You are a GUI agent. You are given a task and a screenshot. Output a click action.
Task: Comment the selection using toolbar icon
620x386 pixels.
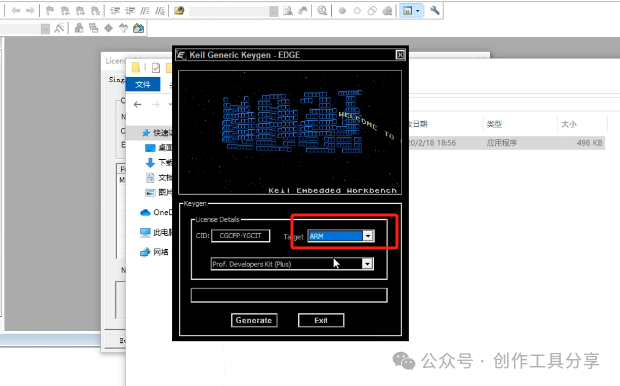pos(145,11)
